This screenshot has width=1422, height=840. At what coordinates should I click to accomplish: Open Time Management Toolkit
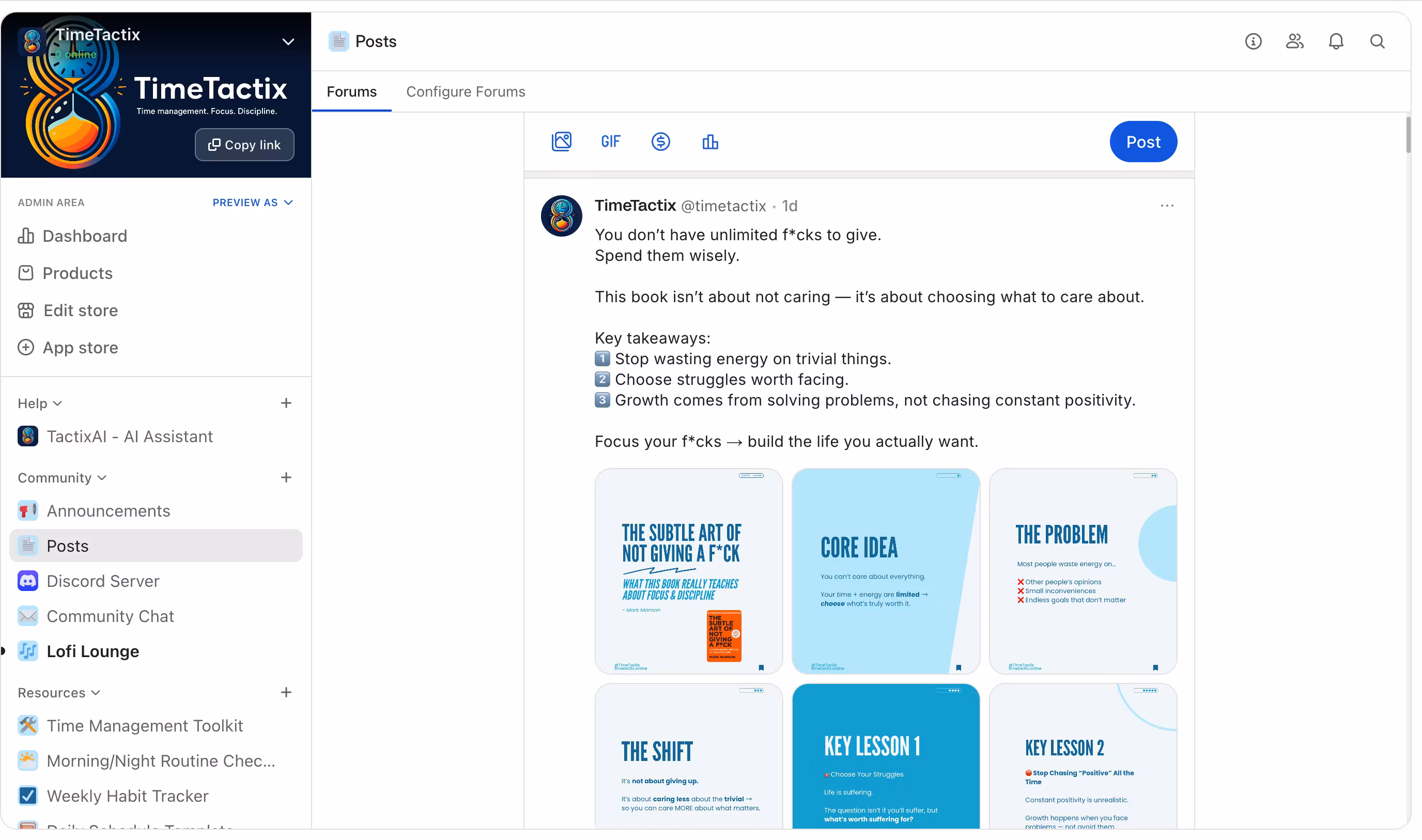pos(156,726)
